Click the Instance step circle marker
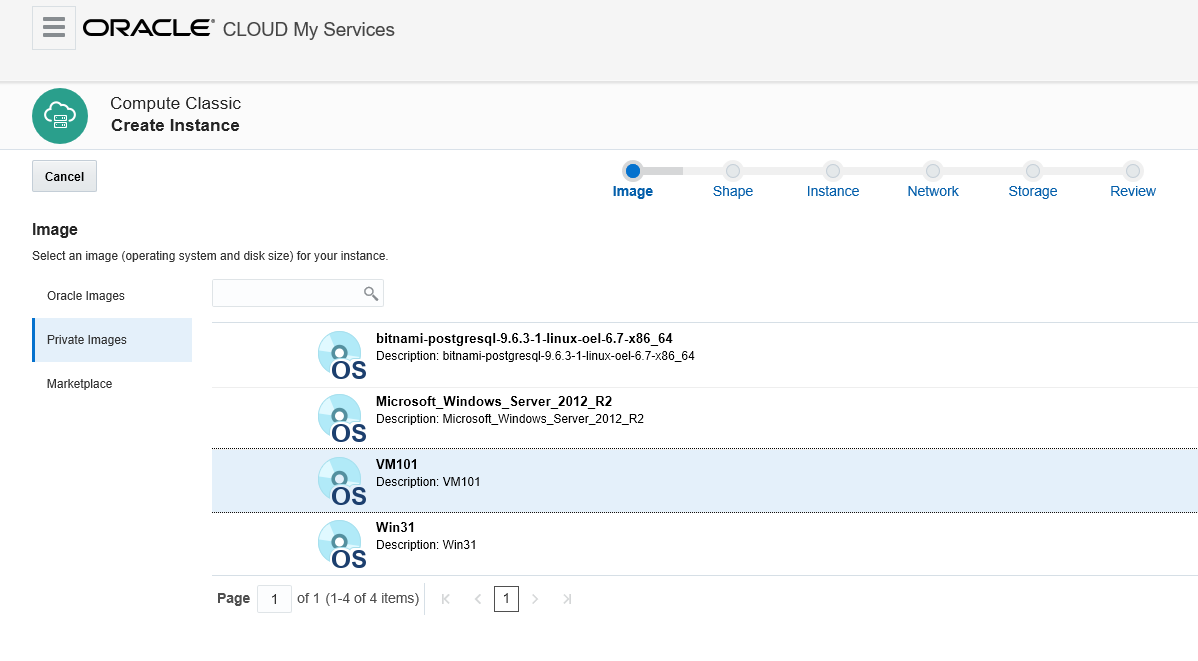1198x661 pixels. [x=833, y=170]
